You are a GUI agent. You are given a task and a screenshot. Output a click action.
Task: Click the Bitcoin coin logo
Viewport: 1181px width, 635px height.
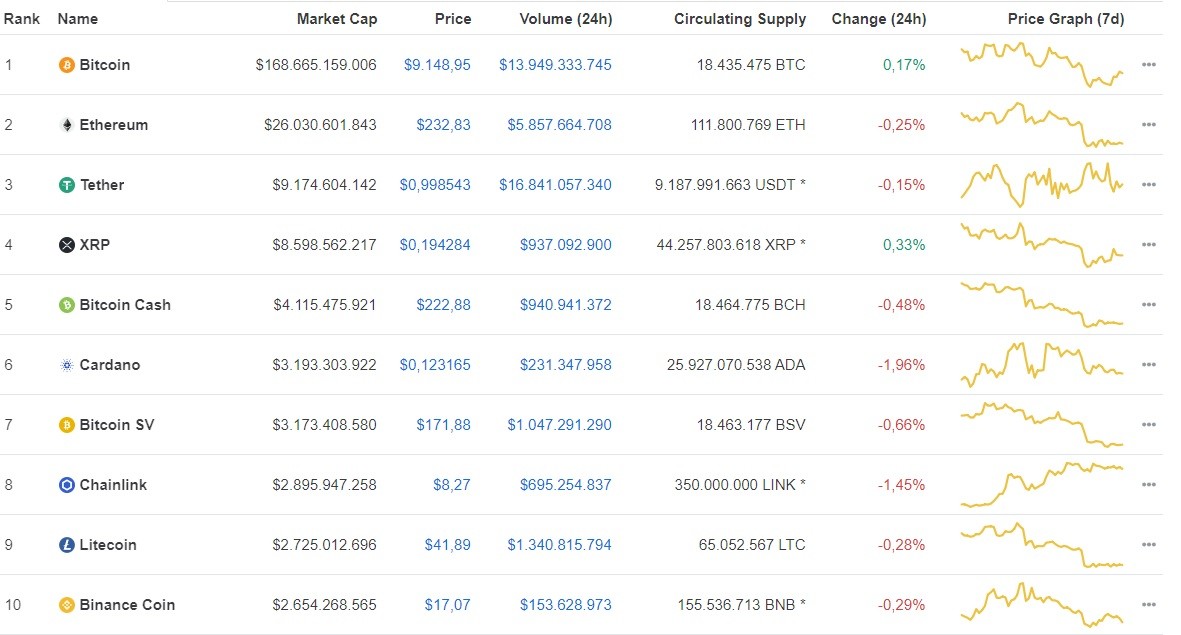[66, 64]
